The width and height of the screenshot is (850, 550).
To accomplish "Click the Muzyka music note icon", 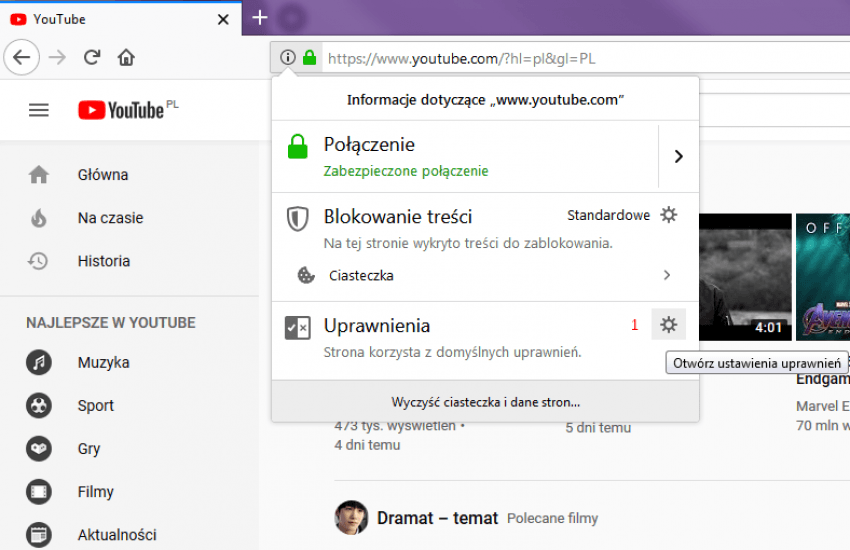I will tap(39, 363).
